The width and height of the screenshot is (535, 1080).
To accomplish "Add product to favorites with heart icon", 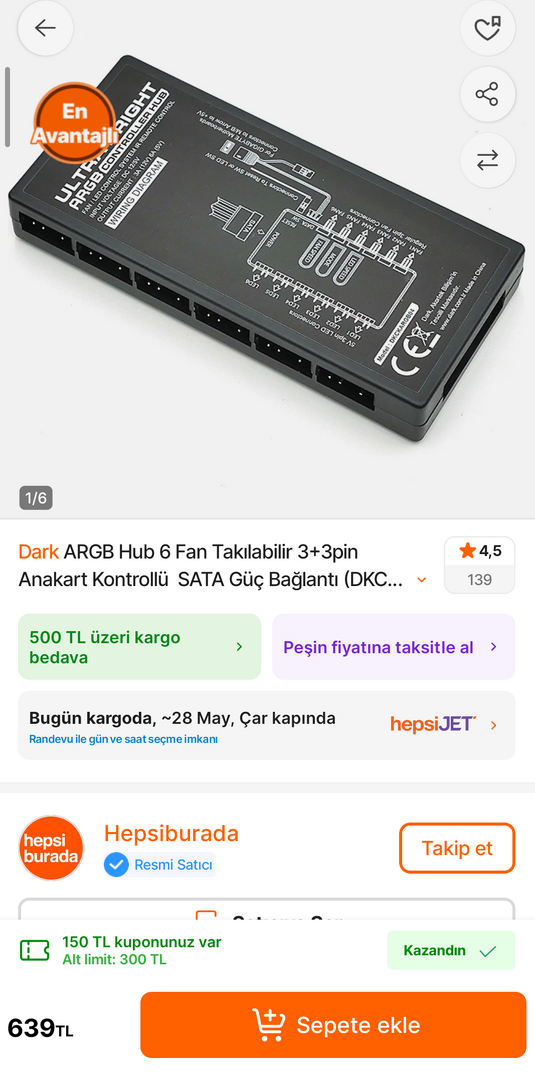I will tap(487, 28).
